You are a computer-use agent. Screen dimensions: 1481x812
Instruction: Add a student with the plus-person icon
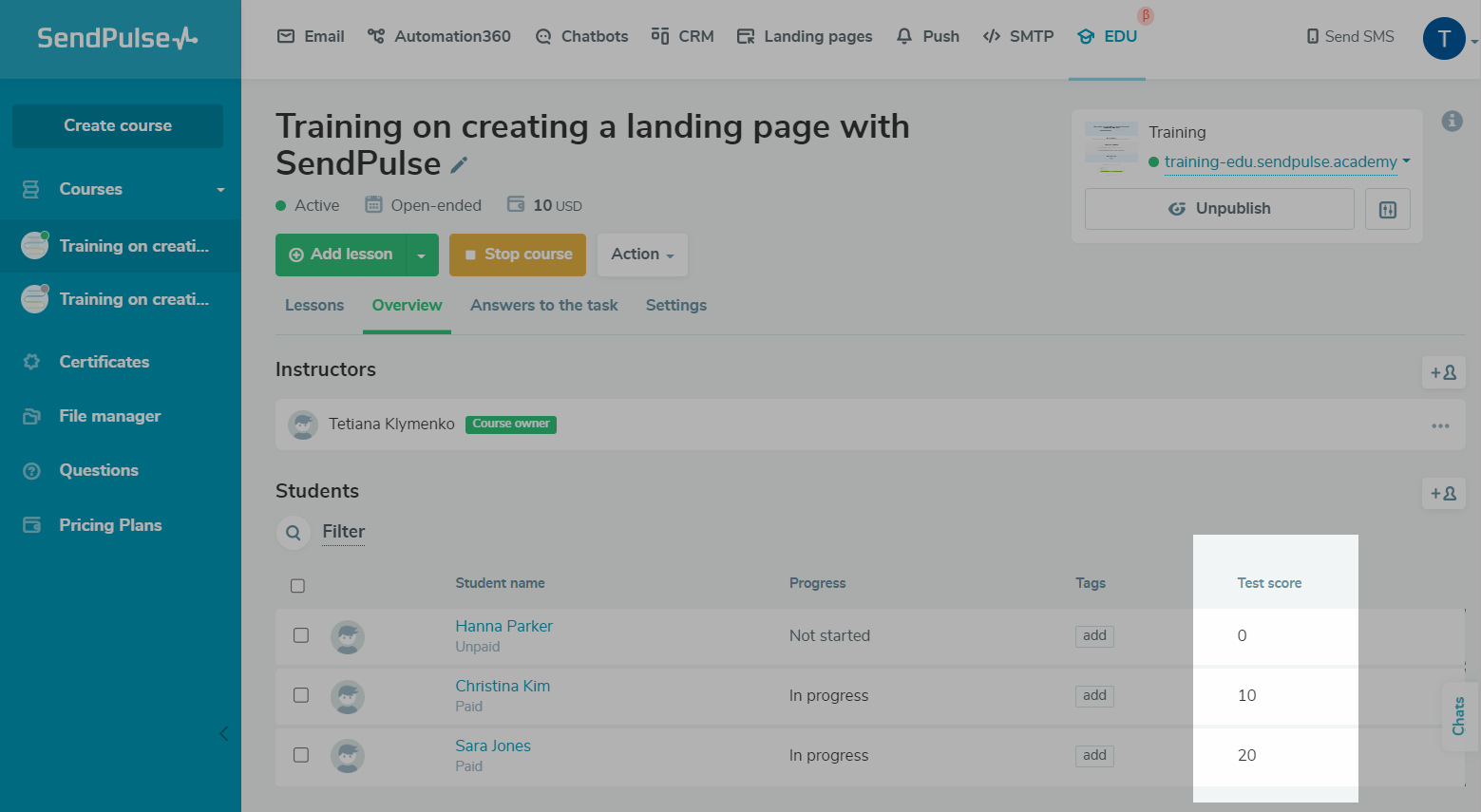pyautogui.click(x=1444, y=493)
